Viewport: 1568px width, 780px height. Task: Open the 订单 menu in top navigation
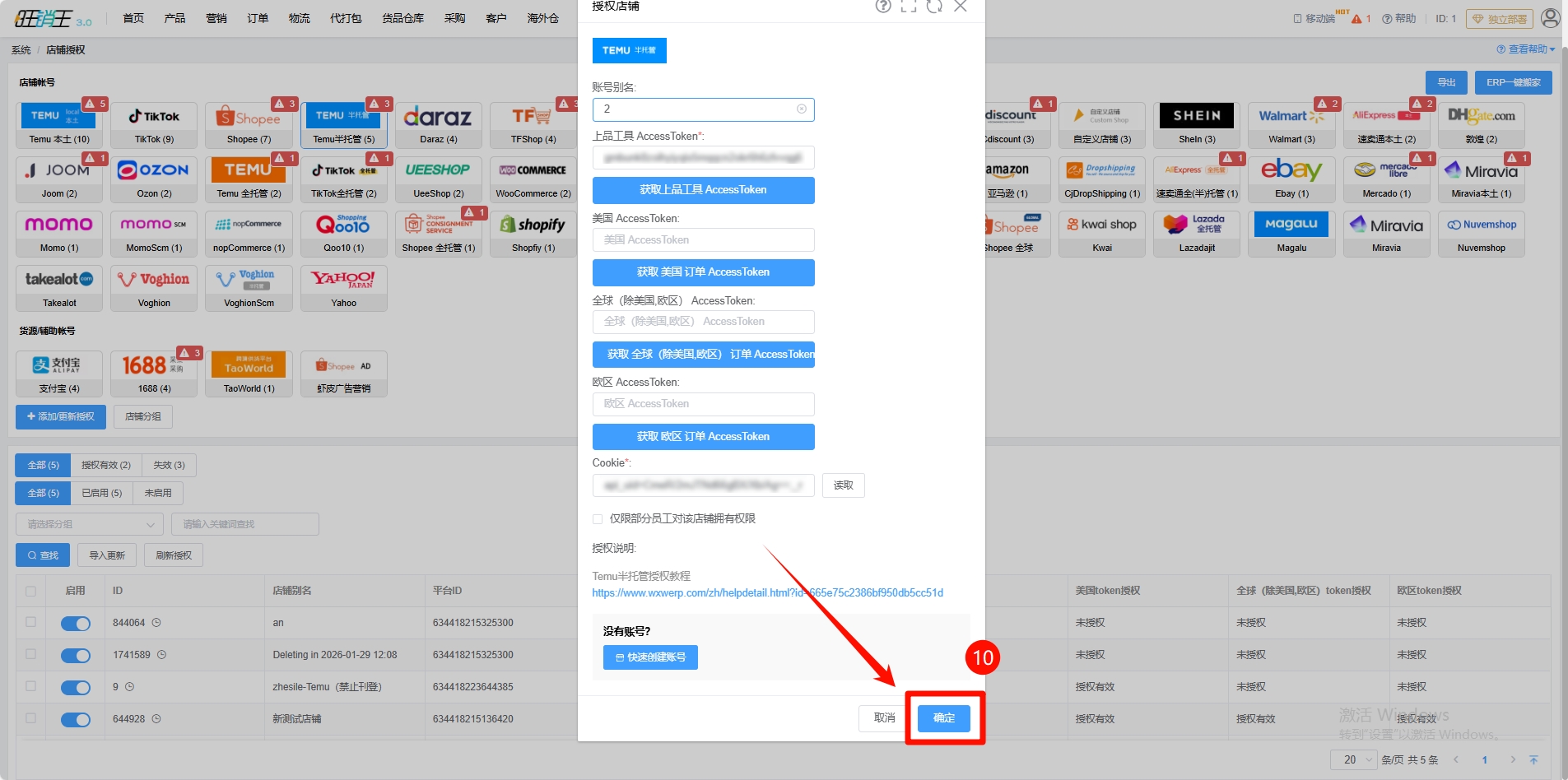(258, 18)
